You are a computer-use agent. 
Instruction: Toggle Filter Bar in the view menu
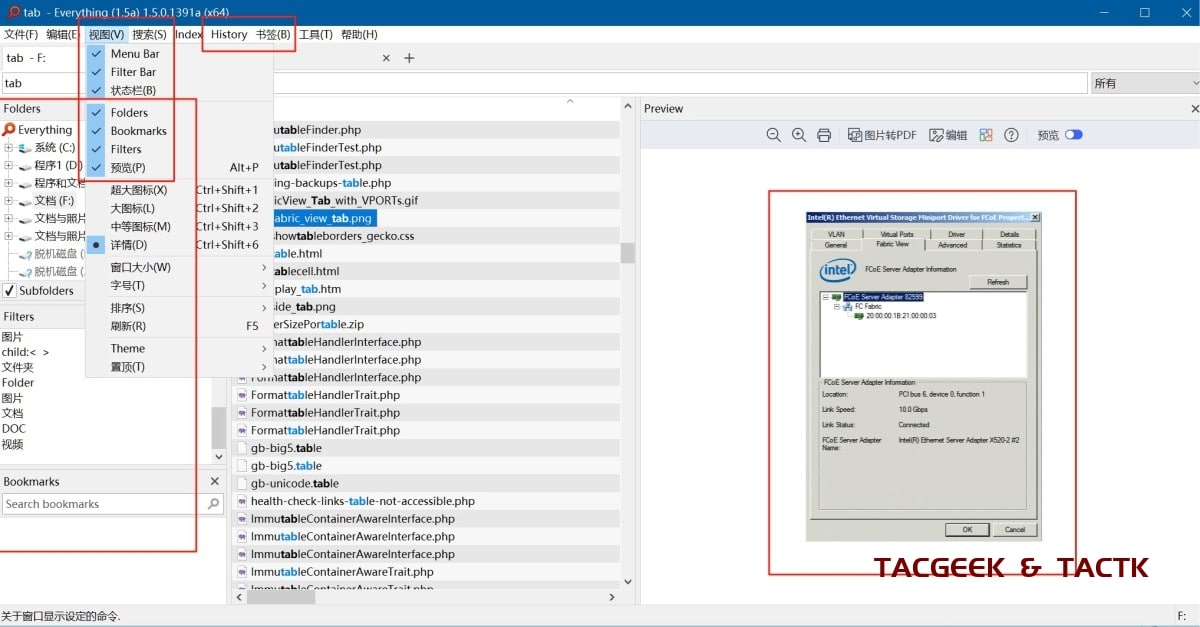133,72
